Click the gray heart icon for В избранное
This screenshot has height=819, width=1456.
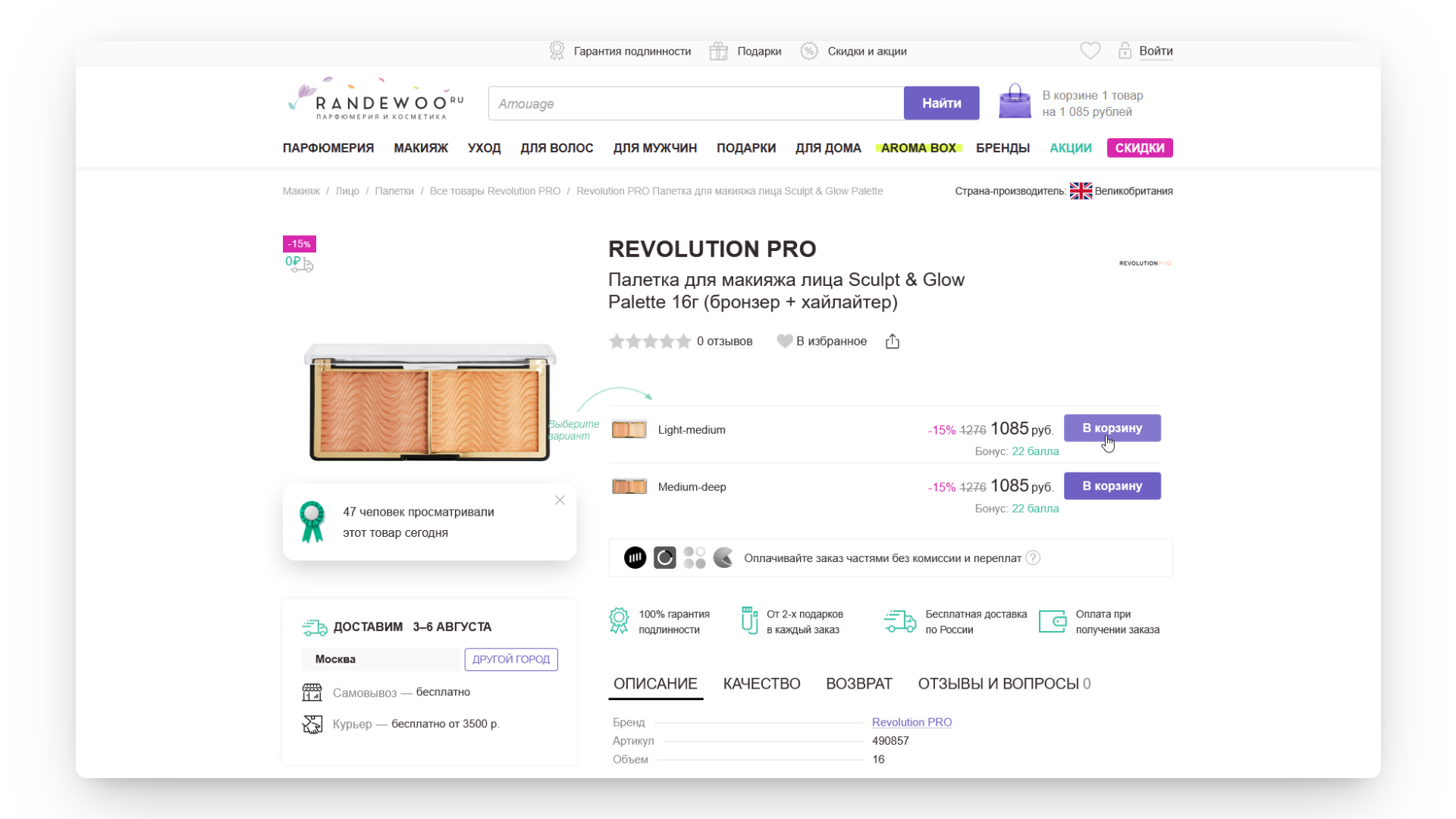click(785, 341)
